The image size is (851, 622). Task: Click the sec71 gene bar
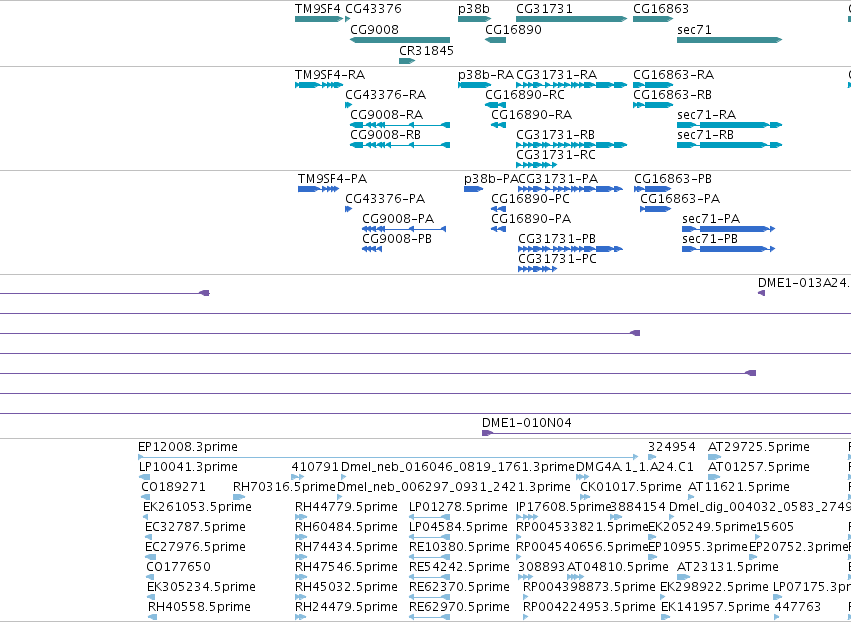729,40
